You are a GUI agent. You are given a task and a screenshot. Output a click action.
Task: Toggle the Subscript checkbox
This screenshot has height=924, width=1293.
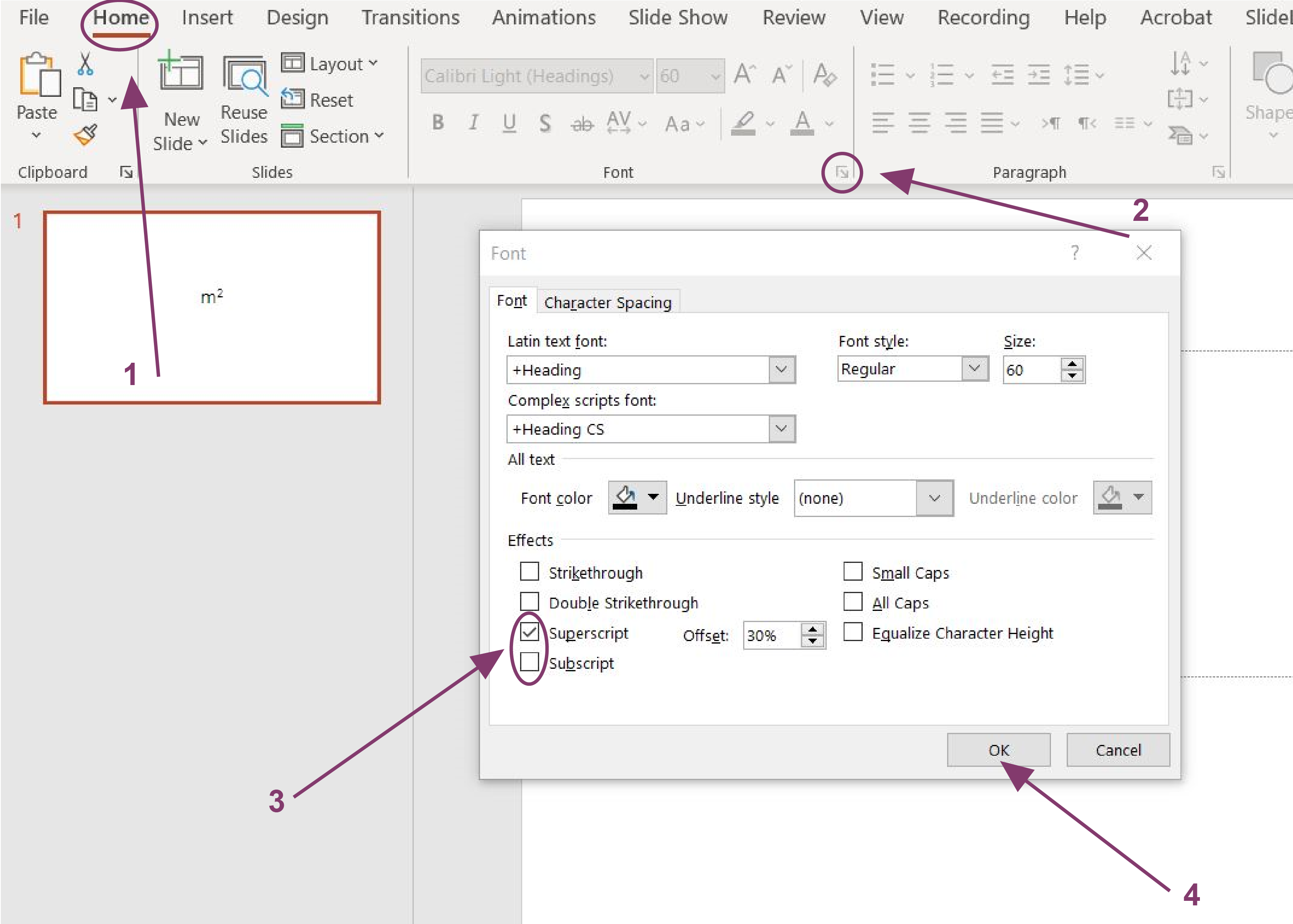(528, 663)
